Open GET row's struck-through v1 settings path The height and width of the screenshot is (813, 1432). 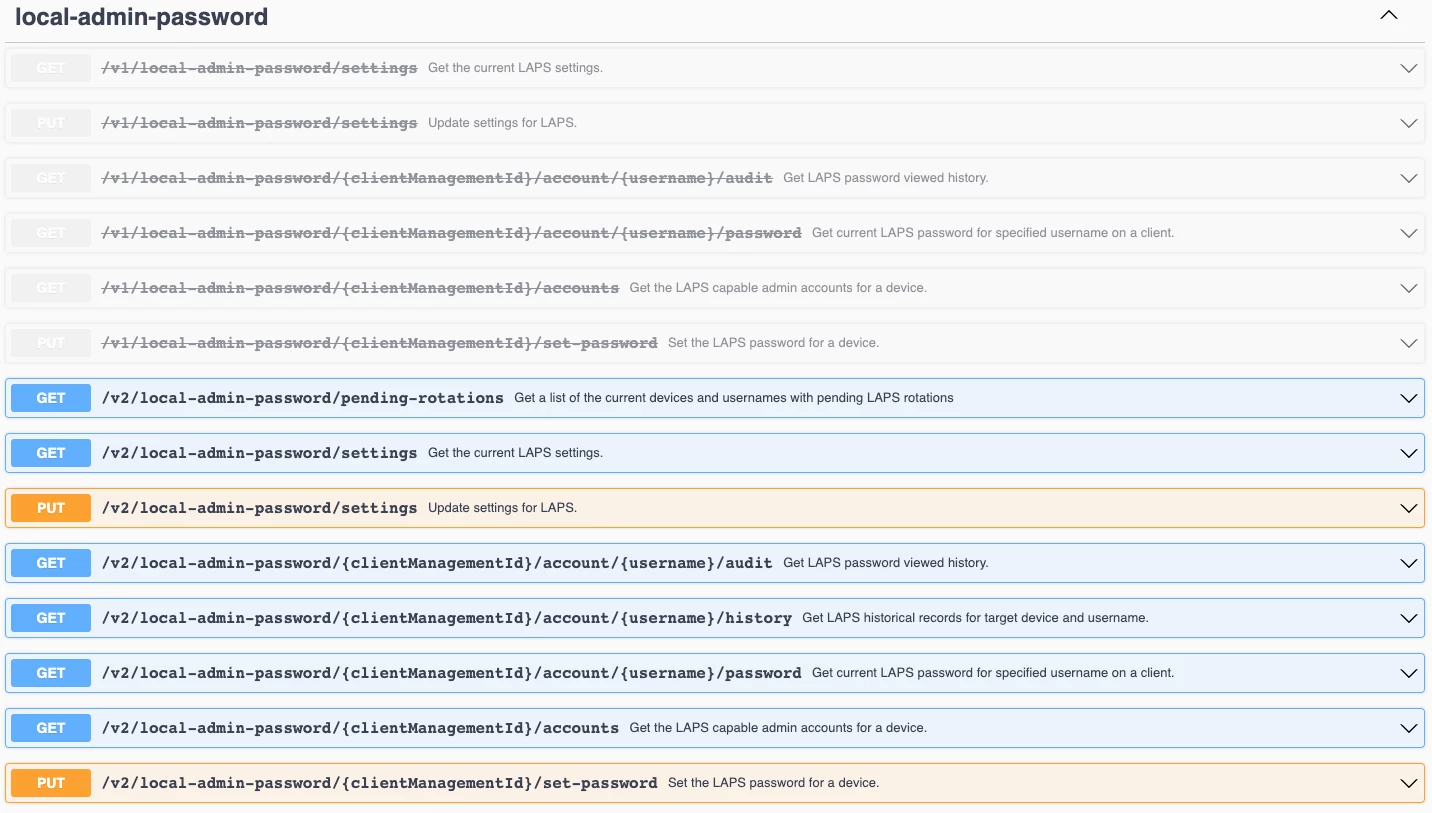[259, 68]
